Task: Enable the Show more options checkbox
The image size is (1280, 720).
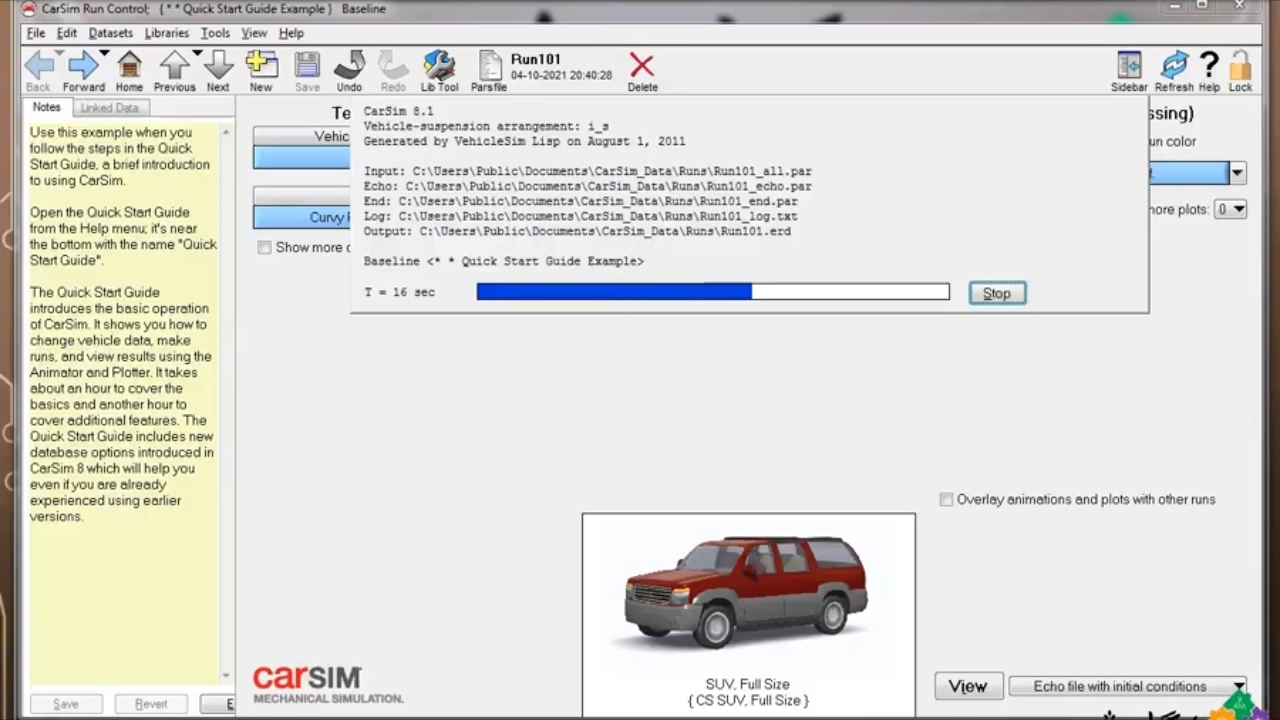Action: 264,247
